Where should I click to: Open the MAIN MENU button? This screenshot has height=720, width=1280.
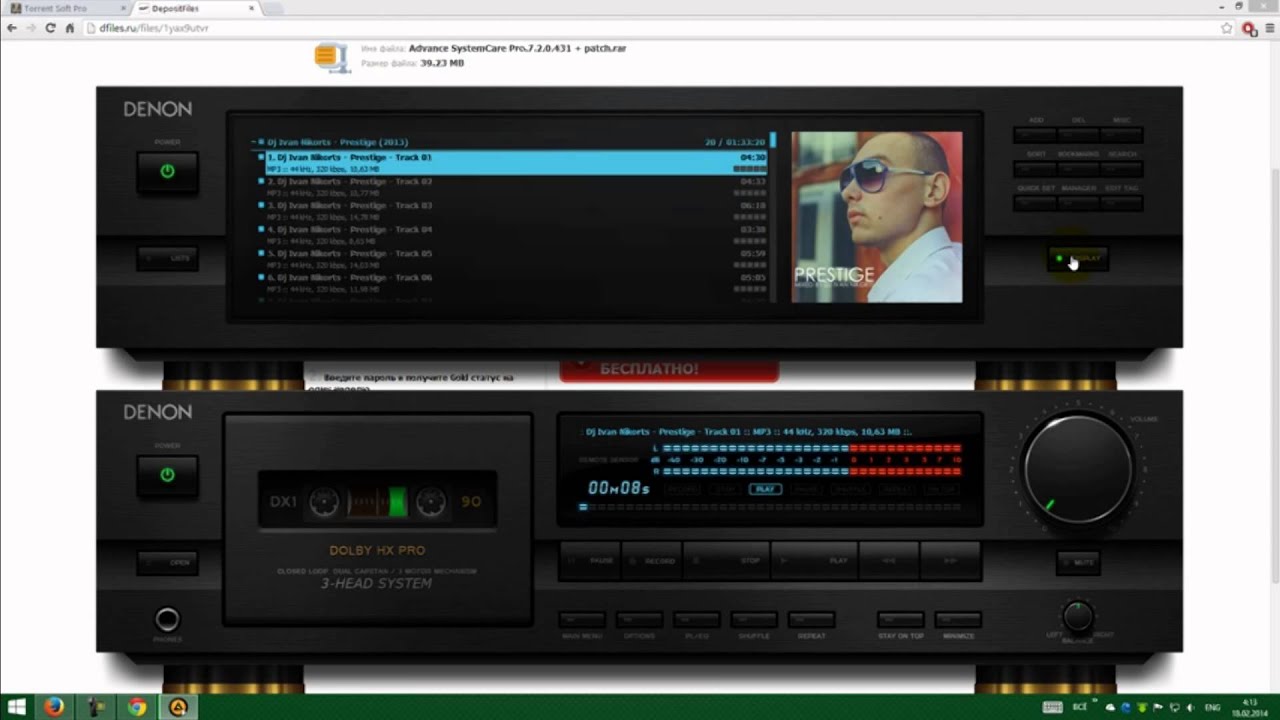[582, 620]
